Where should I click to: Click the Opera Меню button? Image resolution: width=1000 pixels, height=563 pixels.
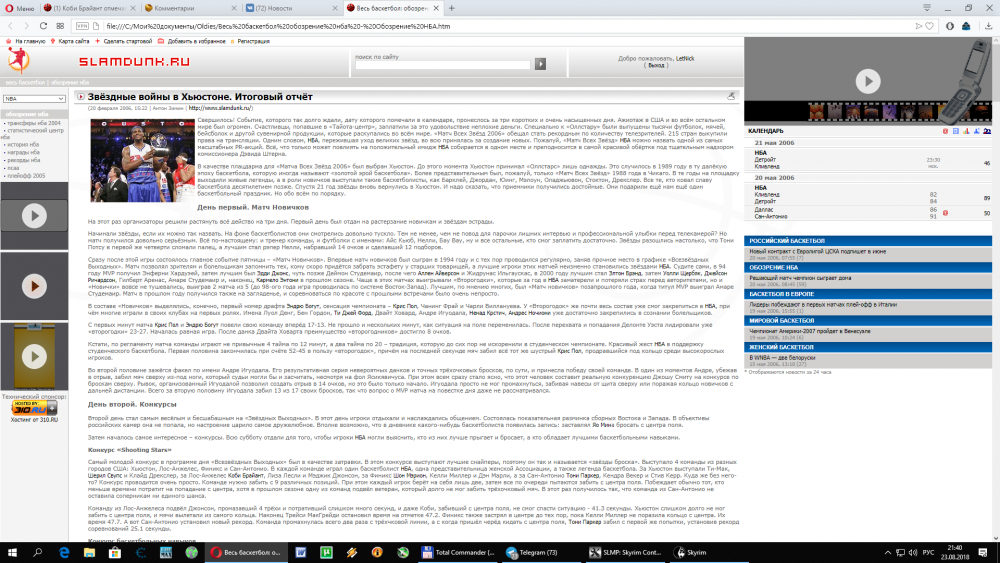(x=20, y=8)
